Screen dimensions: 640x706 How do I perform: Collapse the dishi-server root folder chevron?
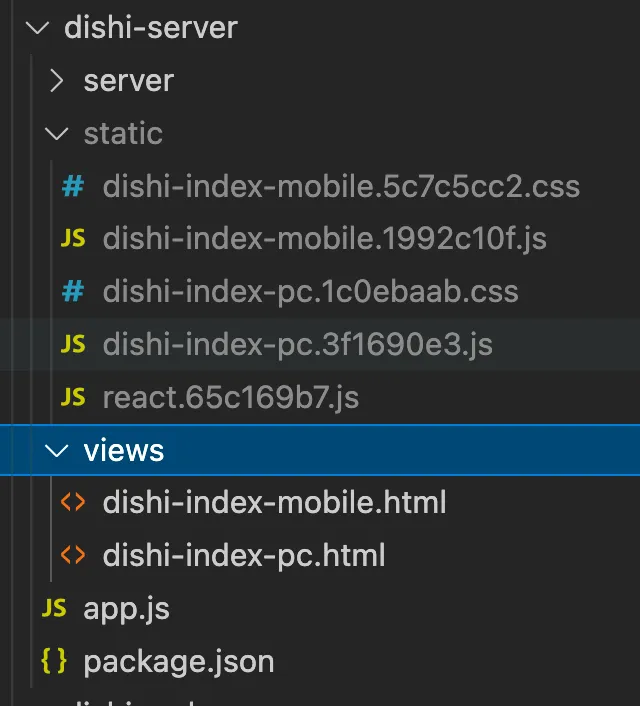[x=39, y=28]
